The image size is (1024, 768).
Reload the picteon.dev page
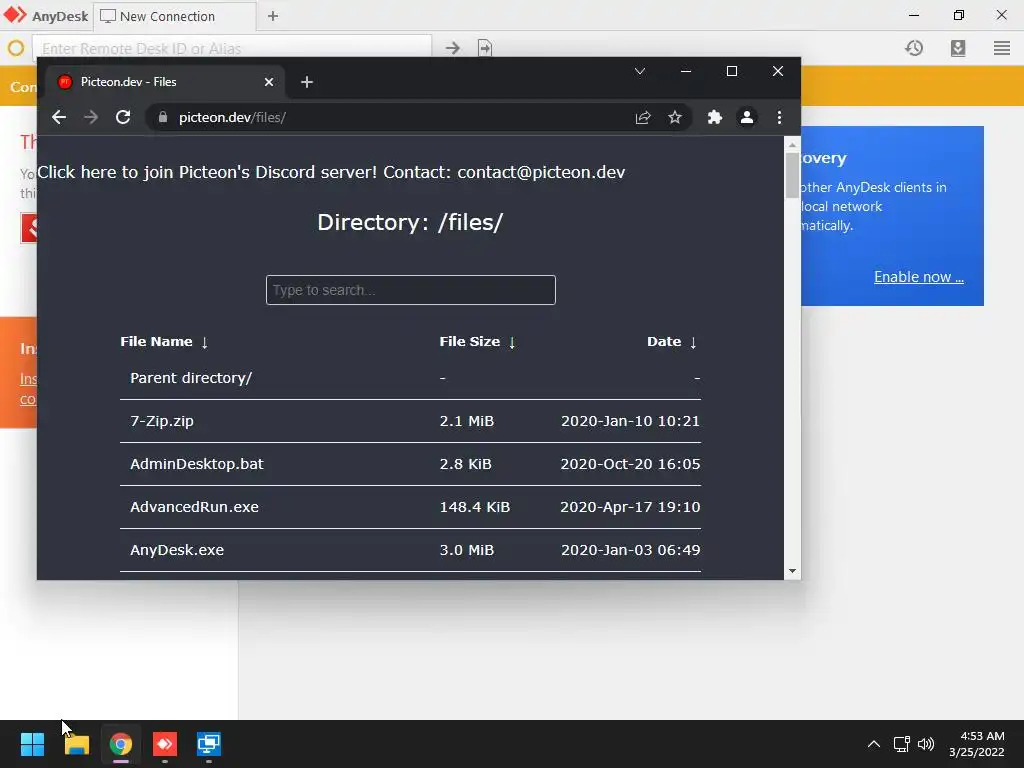click(x=123, y=118)
